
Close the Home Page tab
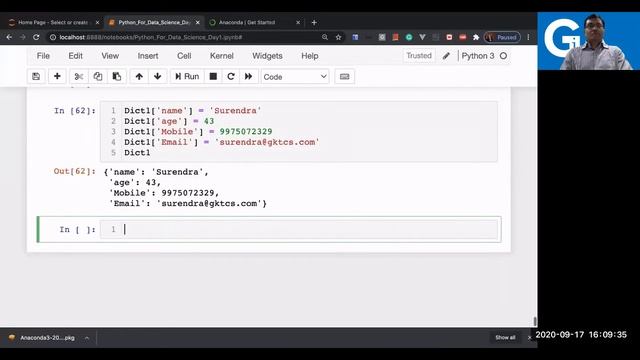tap(97, 22)
